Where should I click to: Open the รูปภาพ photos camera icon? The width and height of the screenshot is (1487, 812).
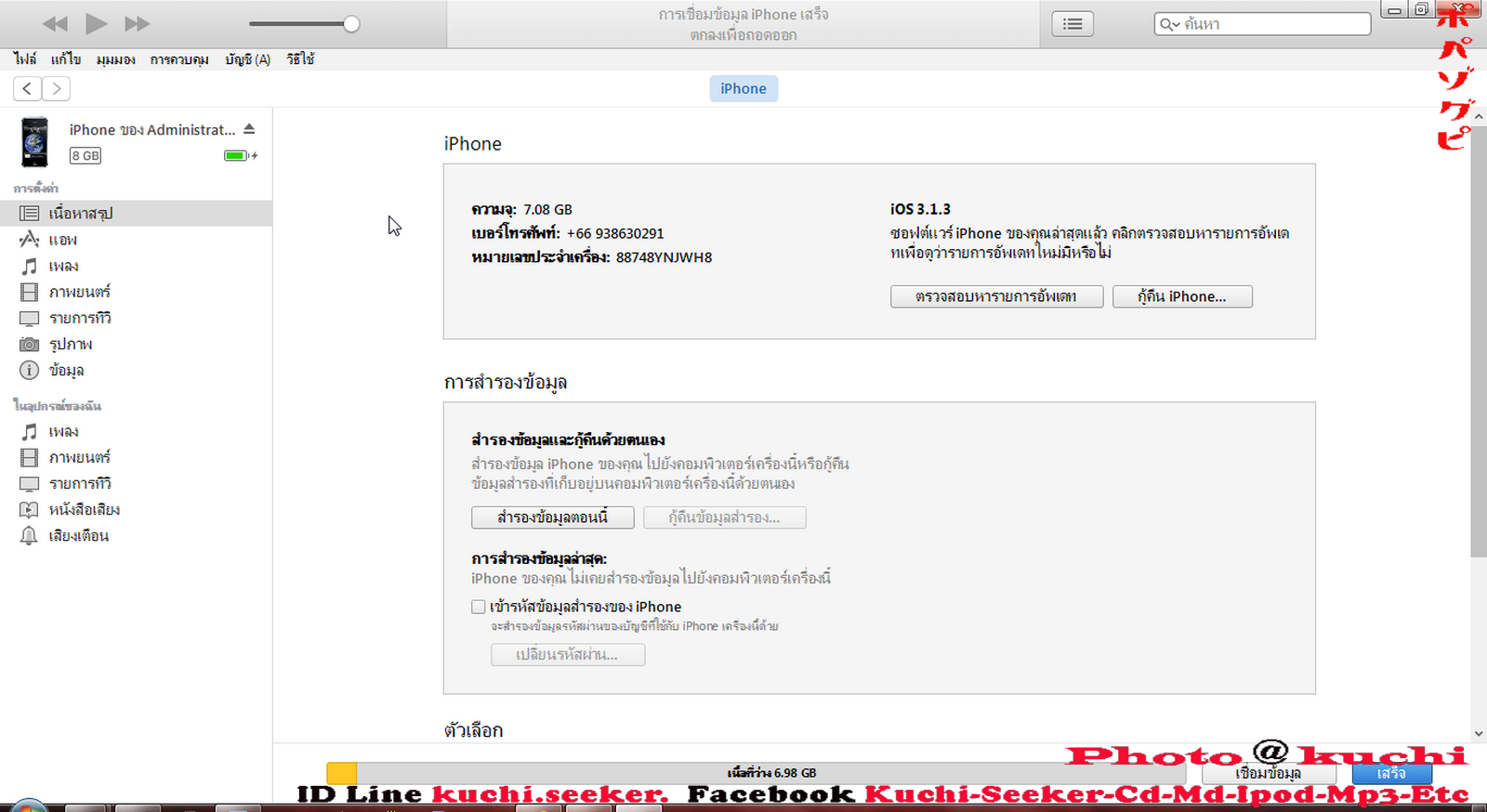point(30,344)
